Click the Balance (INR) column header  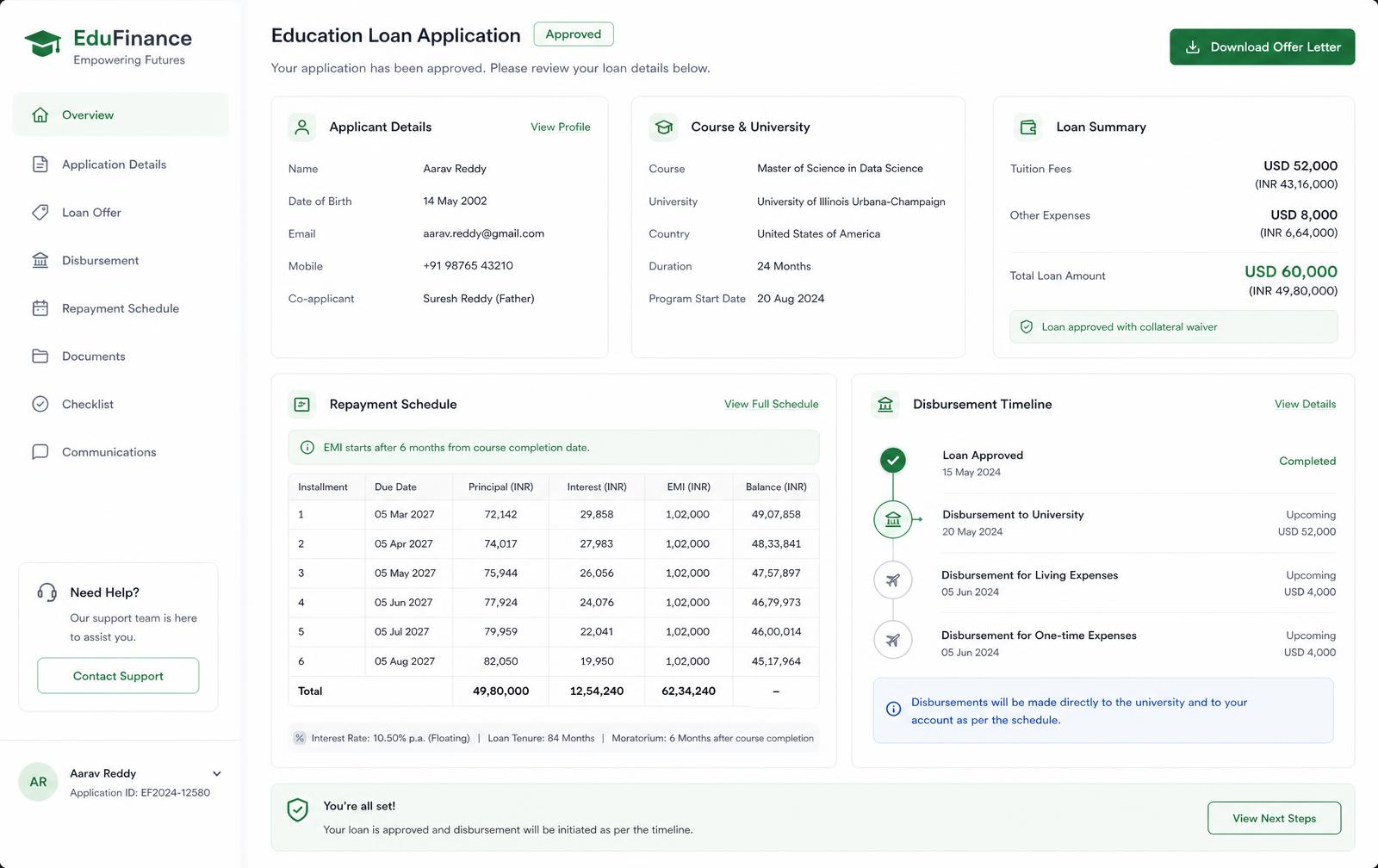tap(776, 487)
